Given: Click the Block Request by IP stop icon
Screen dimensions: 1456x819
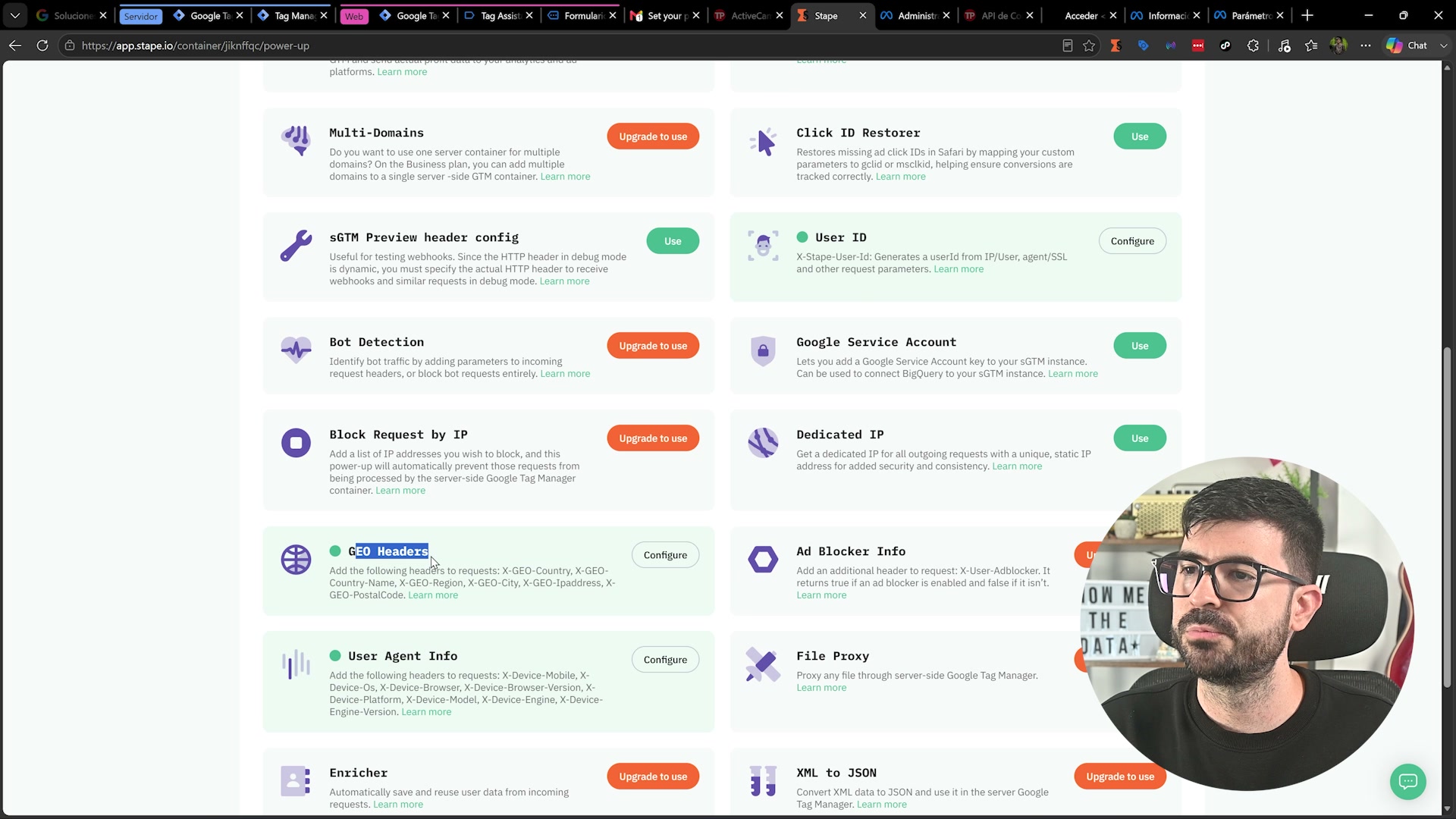Looking at the screenshot, I should [x=296, y=443].
